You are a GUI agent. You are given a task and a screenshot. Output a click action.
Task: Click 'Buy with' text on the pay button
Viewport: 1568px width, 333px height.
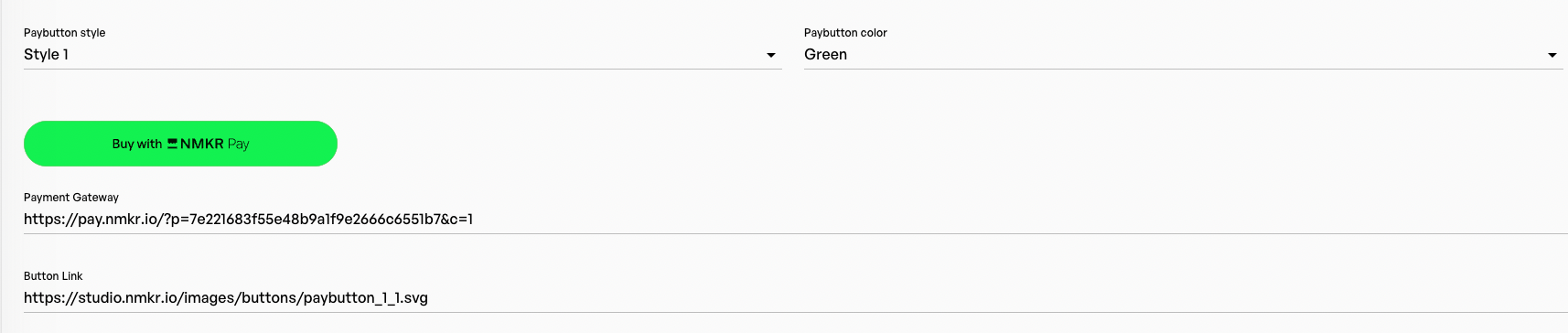137,144
